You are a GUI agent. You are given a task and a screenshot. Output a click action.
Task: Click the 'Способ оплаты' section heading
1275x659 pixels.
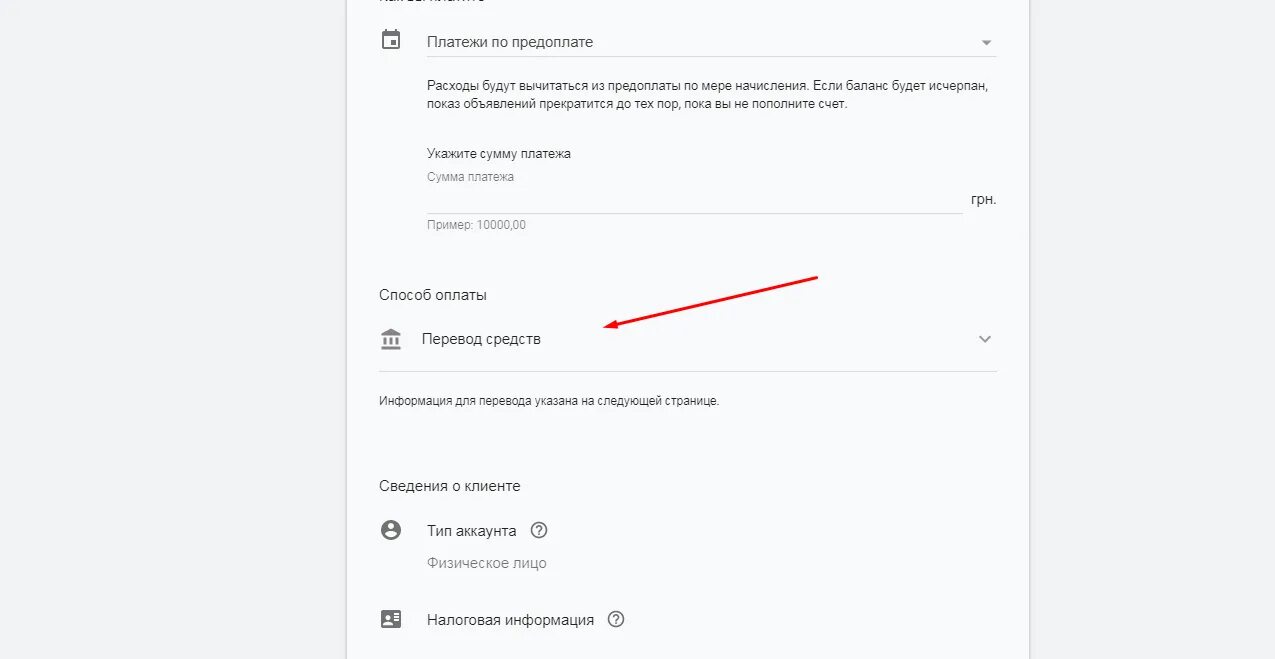pyautogui.click(x=433, y=295)
